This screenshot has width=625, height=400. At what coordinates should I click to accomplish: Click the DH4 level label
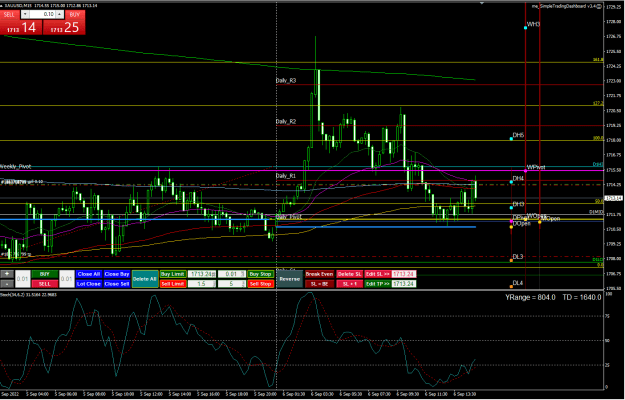518,178
